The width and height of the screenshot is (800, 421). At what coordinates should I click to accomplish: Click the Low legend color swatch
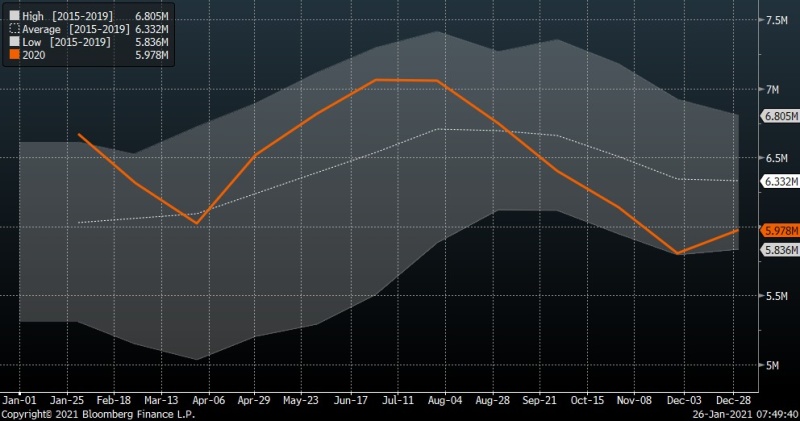[x=14, y=42]
